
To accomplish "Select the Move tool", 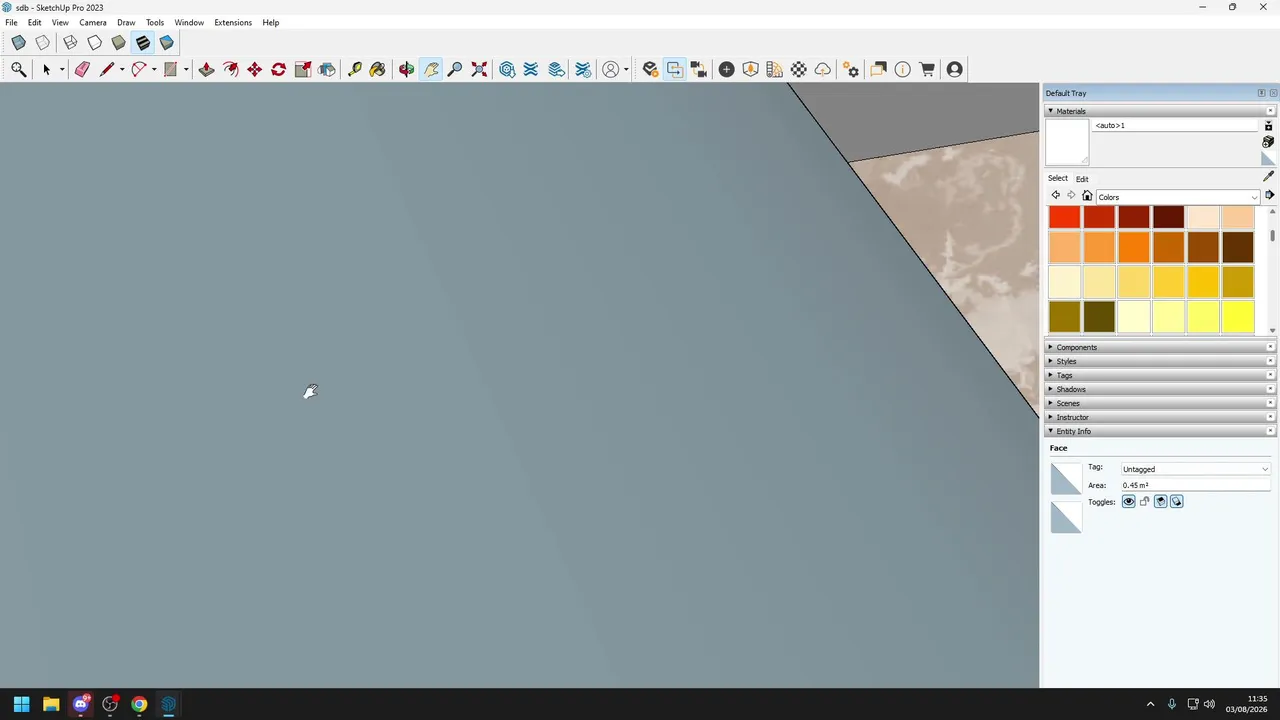I will click(255, 69).
